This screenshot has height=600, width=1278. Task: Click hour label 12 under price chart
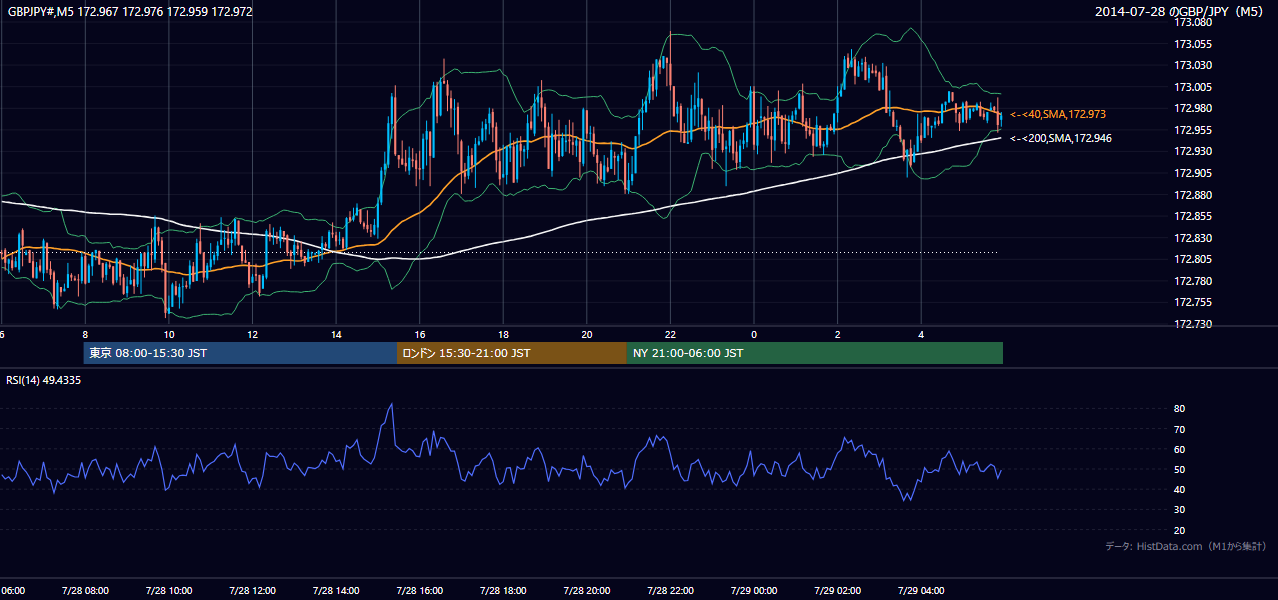tap(252, 335)
